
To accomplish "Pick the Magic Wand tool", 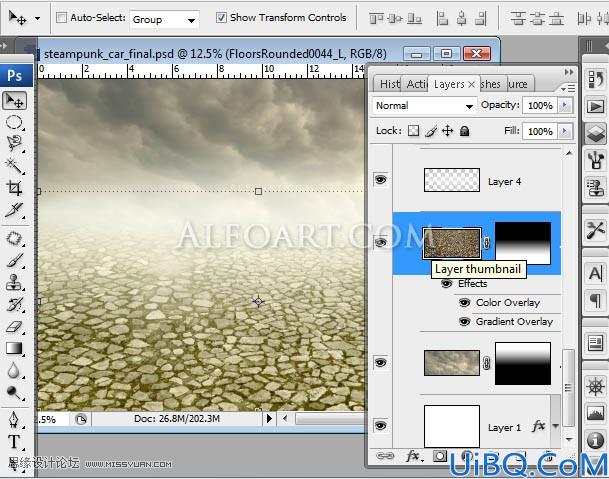I will (14, 166).
